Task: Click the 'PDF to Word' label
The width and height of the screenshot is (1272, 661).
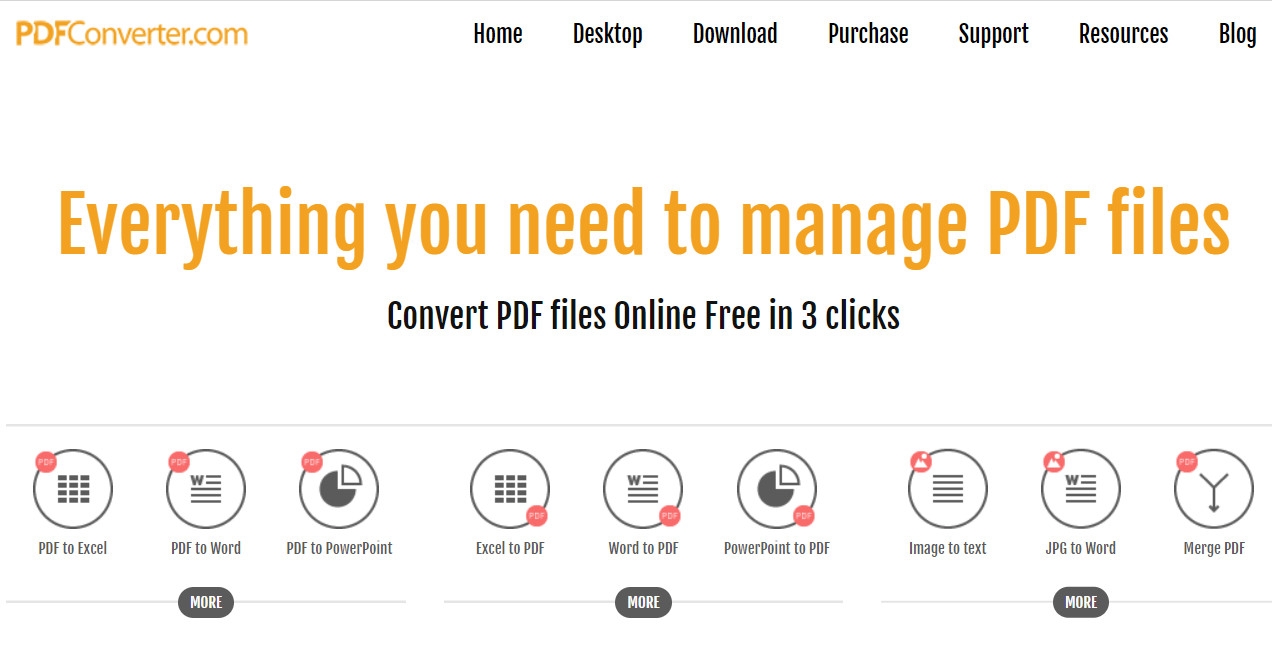Action: tap(206, 548)
